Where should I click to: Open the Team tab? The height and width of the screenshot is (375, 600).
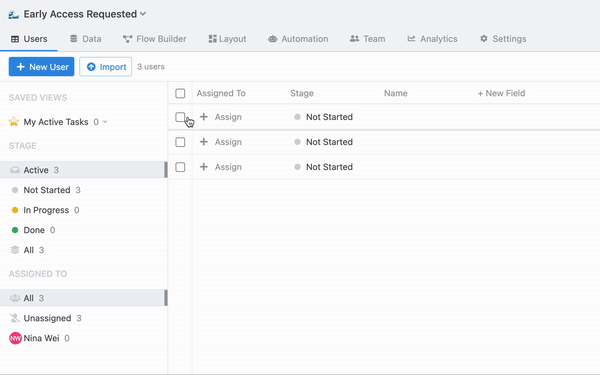pos(367,39)
